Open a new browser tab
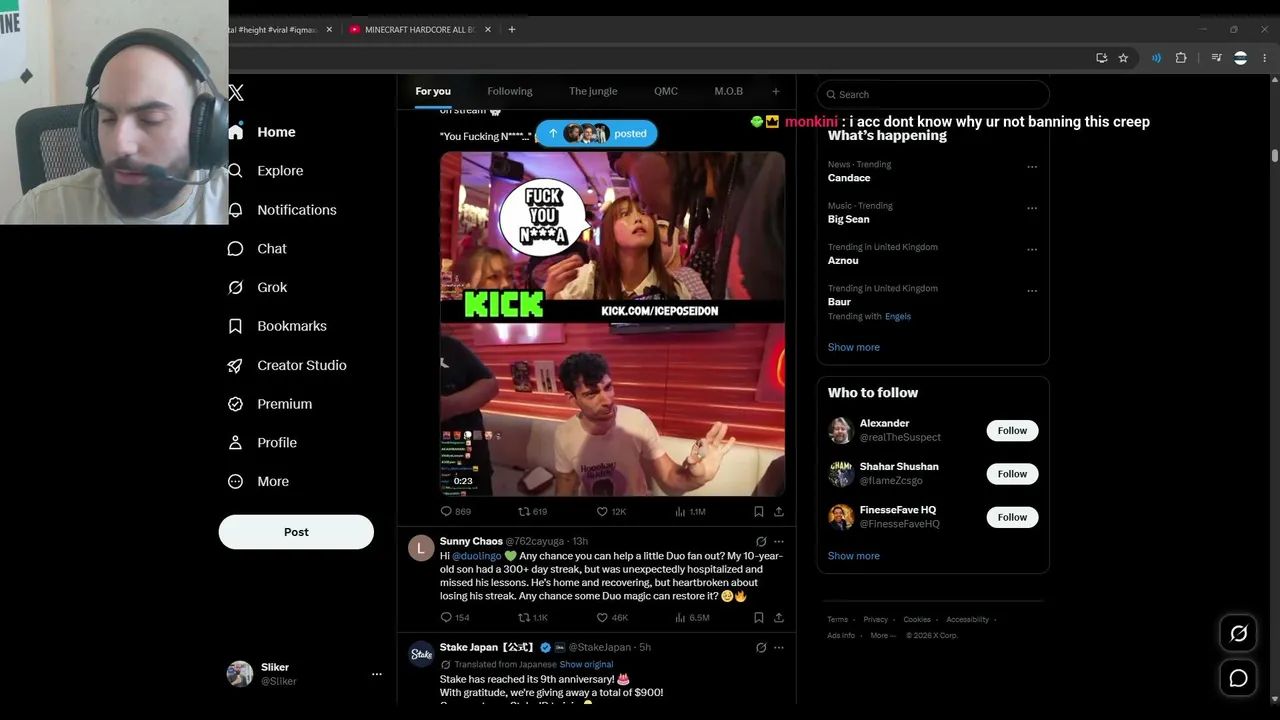This screenshot has width=1280, height=720. tap(512, 30)
